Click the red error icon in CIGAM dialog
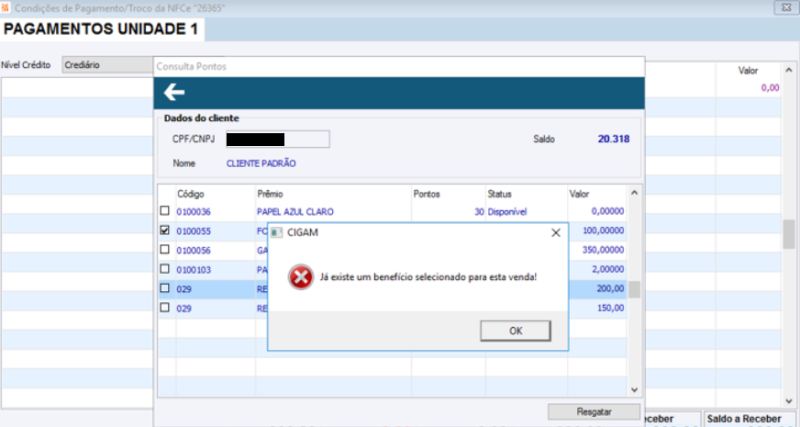Screen dimensions: 800x427 [301, 277]
